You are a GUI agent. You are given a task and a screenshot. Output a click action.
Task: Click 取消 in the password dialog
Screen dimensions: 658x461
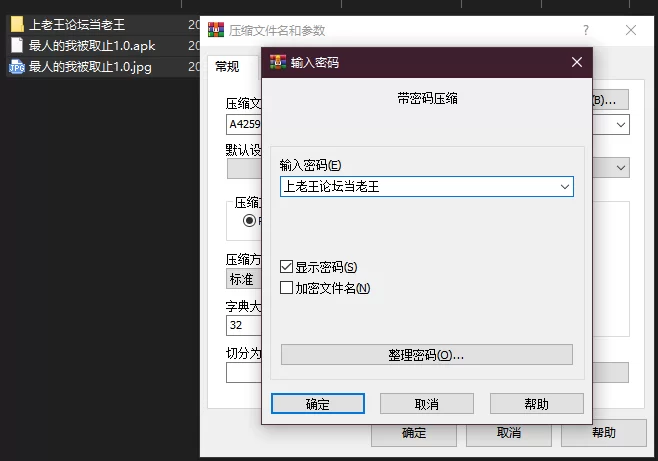(427, 404)
